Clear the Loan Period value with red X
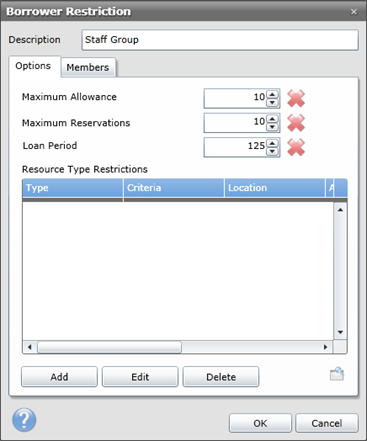This screenshot has height=441, width=367. [x=296, y=147]
